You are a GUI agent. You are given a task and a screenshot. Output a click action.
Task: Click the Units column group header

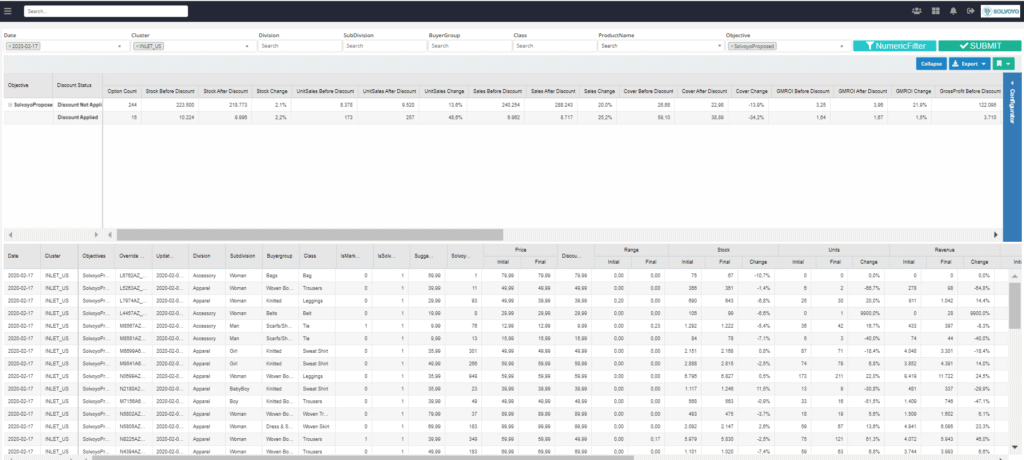[833, 250]
